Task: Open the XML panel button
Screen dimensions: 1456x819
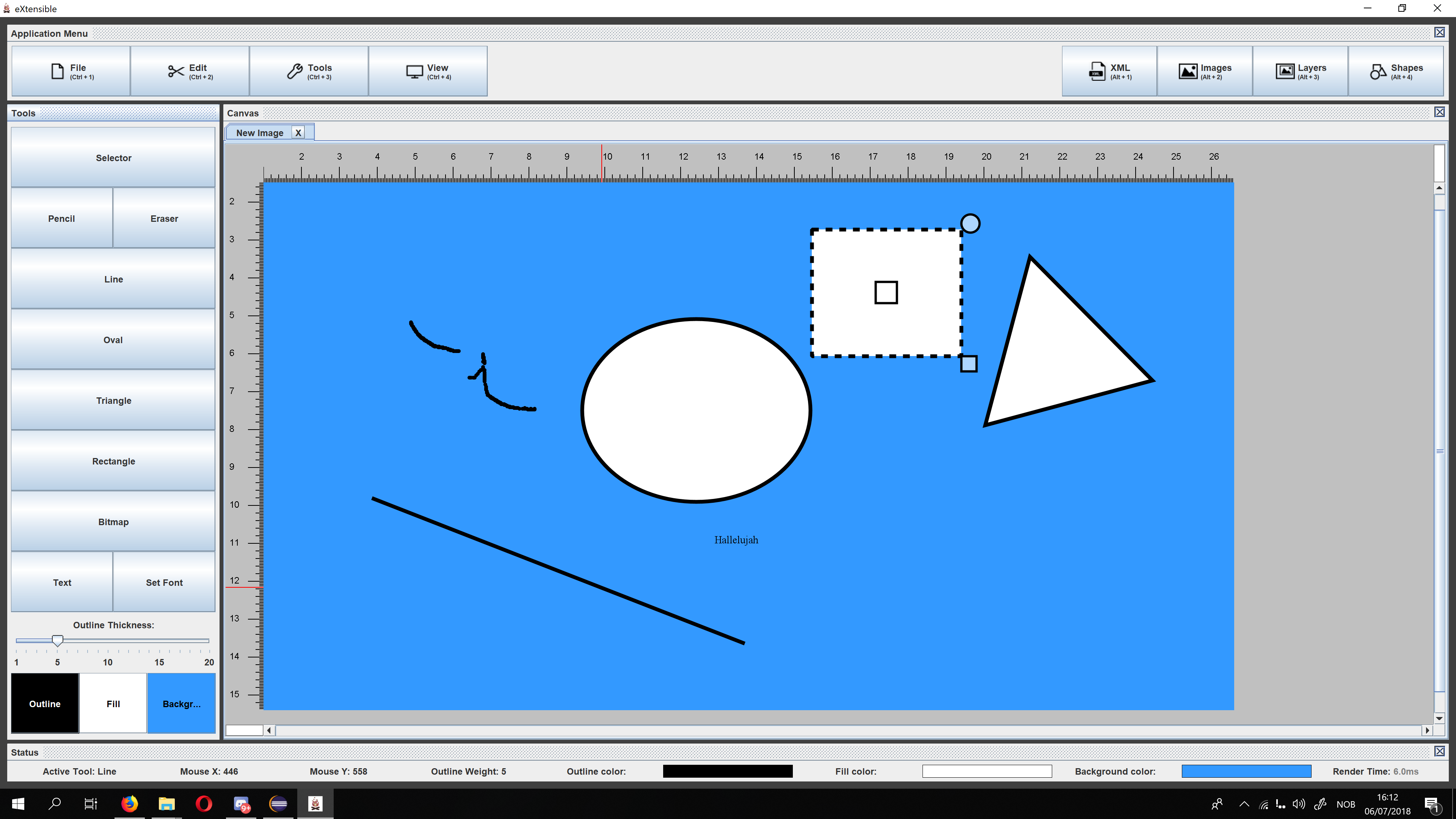Action: tap(1109, 71)
